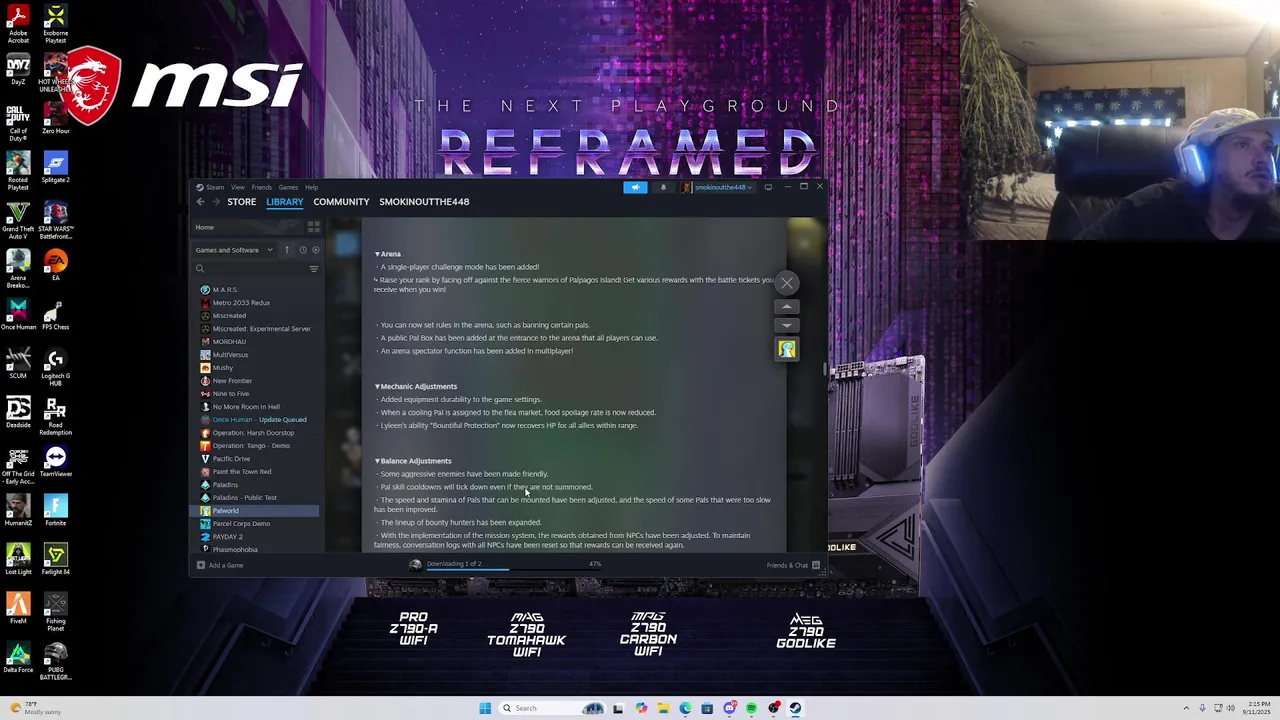
Task: Show hidden system tray icons chevron
Action: [1188, 708]
